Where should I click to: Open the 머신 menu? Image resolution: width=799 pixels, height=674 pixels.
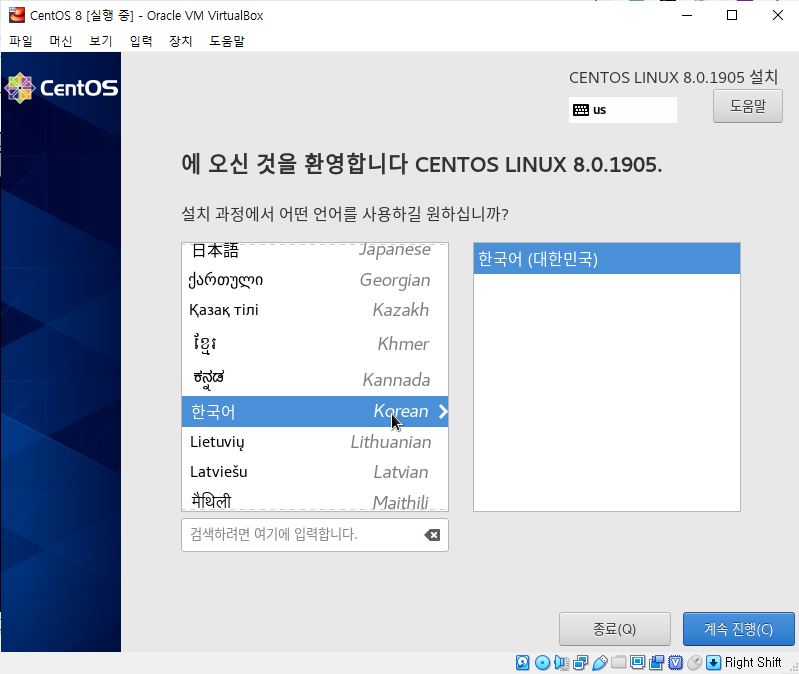point(61,41)
